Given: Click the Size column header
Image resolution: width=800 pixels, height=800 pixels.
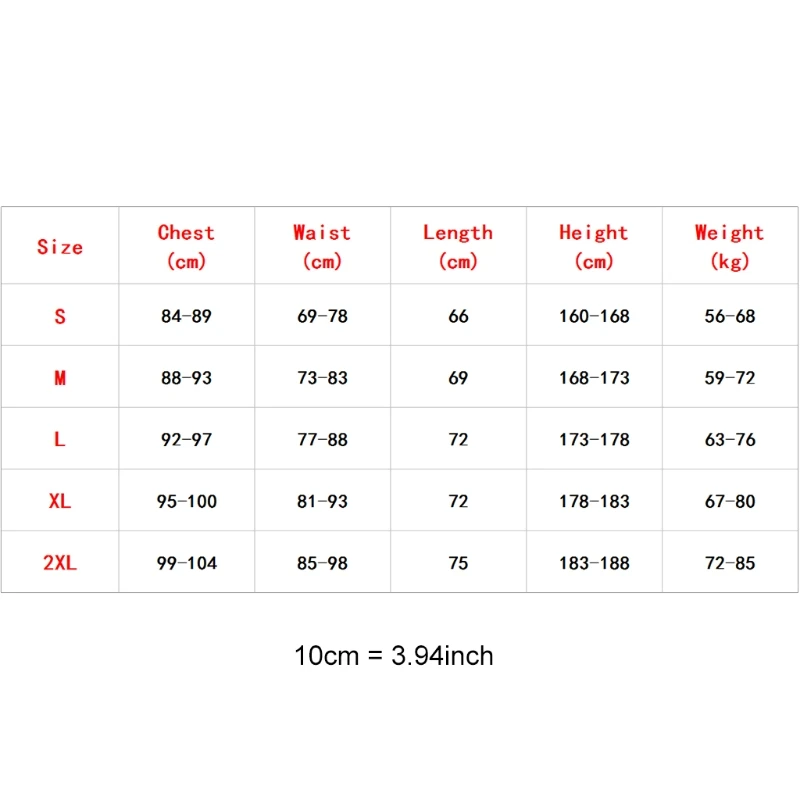Looking at the screenshot, I should (x=60, y=247).
